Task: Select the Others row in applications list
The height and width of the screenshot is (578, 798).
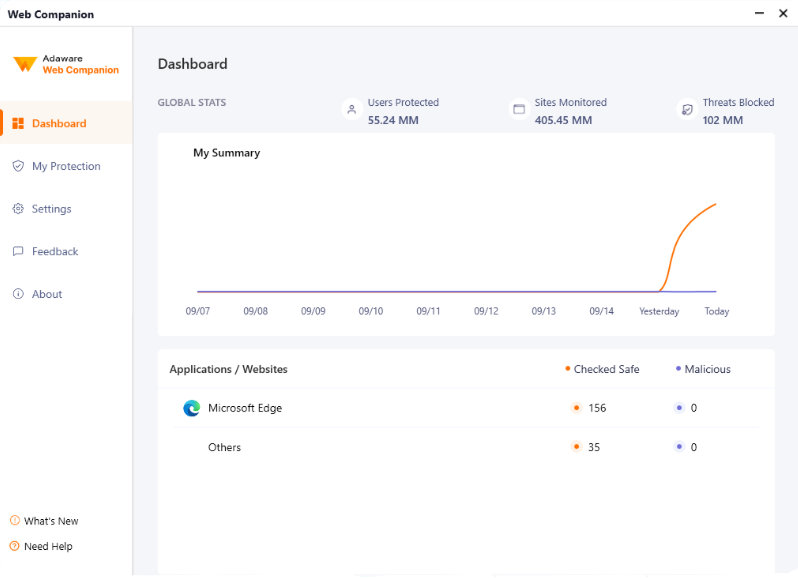Action: 224,447
